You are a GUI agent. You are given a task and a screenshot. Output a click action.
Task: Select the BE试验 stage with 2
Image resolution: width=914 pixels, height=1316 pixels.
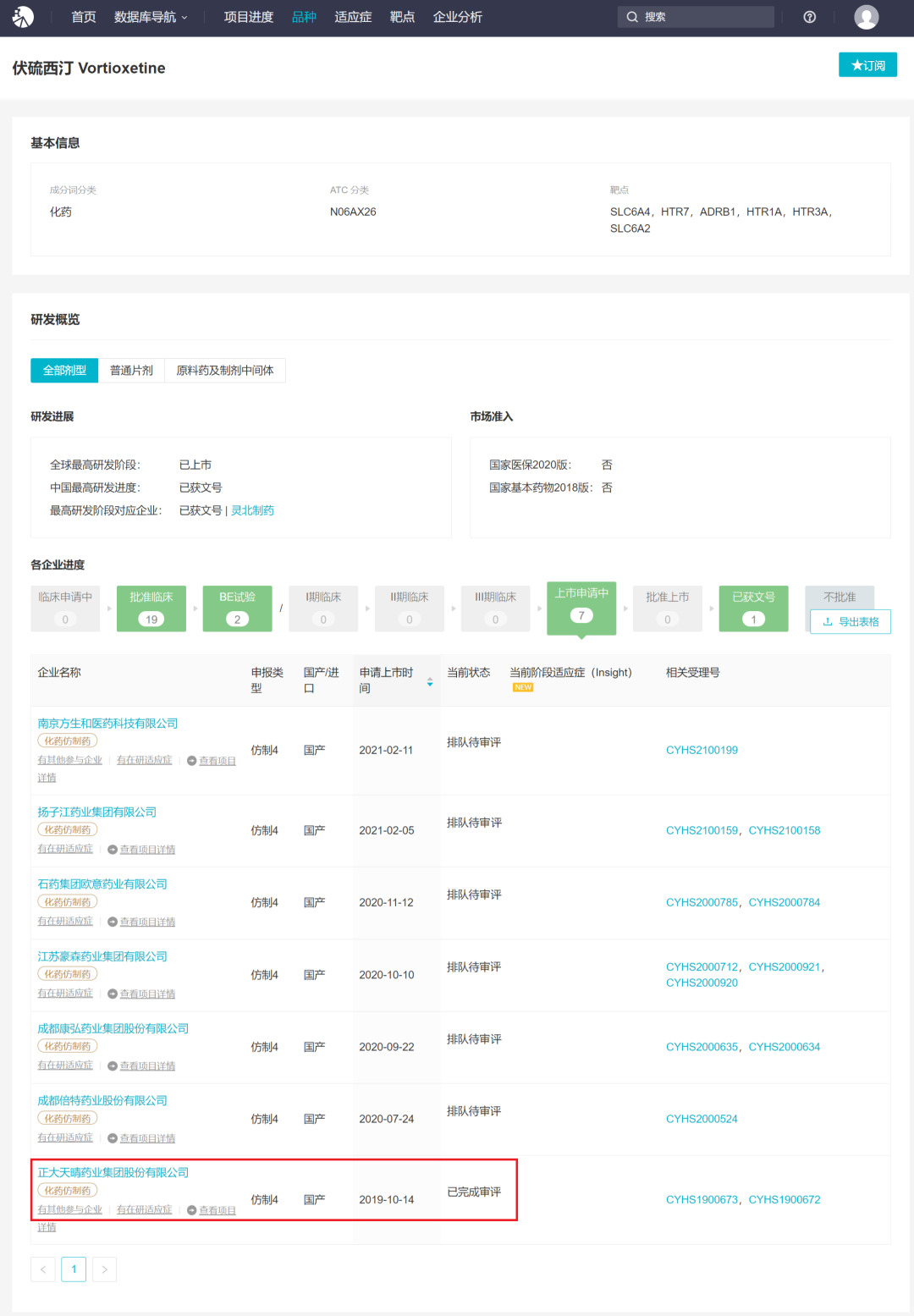pos(238,608)
